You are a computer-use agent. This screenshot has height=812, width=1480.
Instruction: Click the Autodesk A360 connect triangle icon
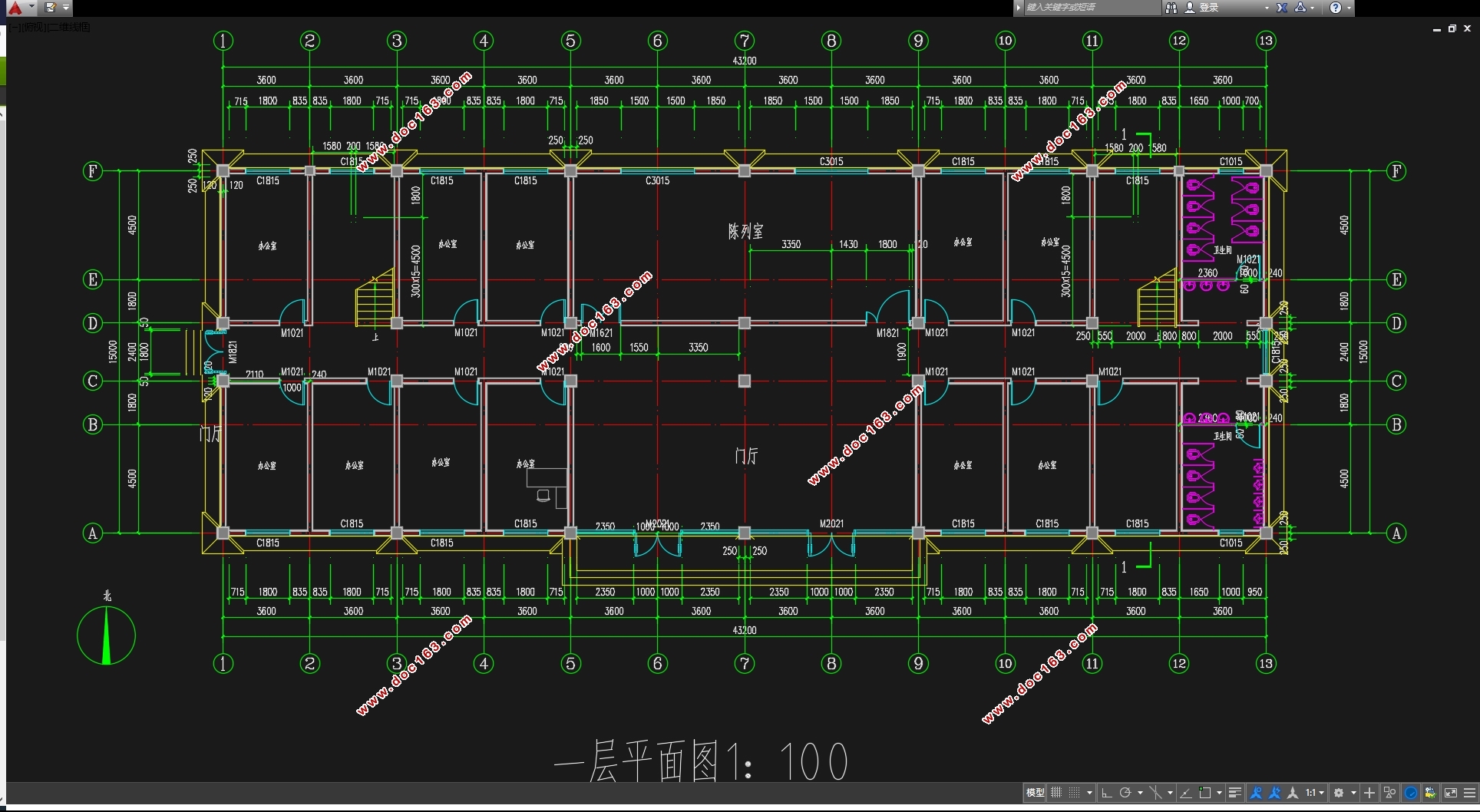(1300, 8)
